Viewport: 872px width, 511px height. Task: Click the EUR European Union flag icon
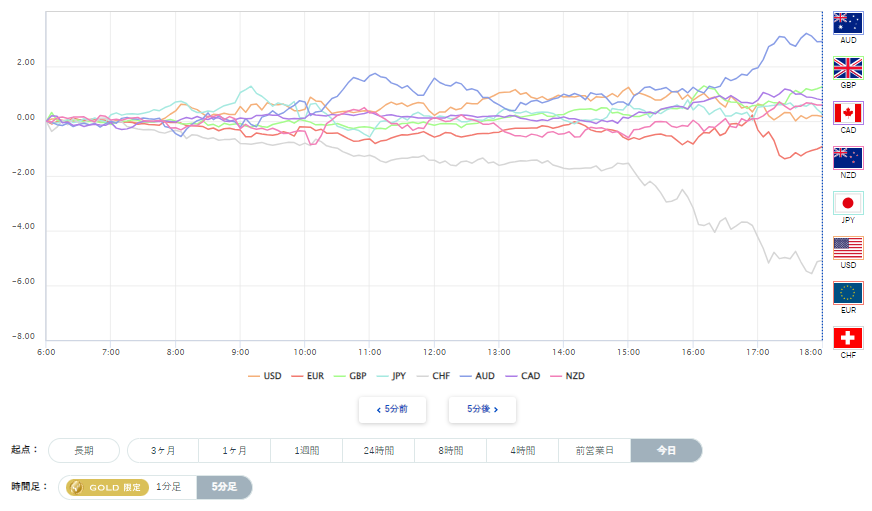tap(848, 294)
